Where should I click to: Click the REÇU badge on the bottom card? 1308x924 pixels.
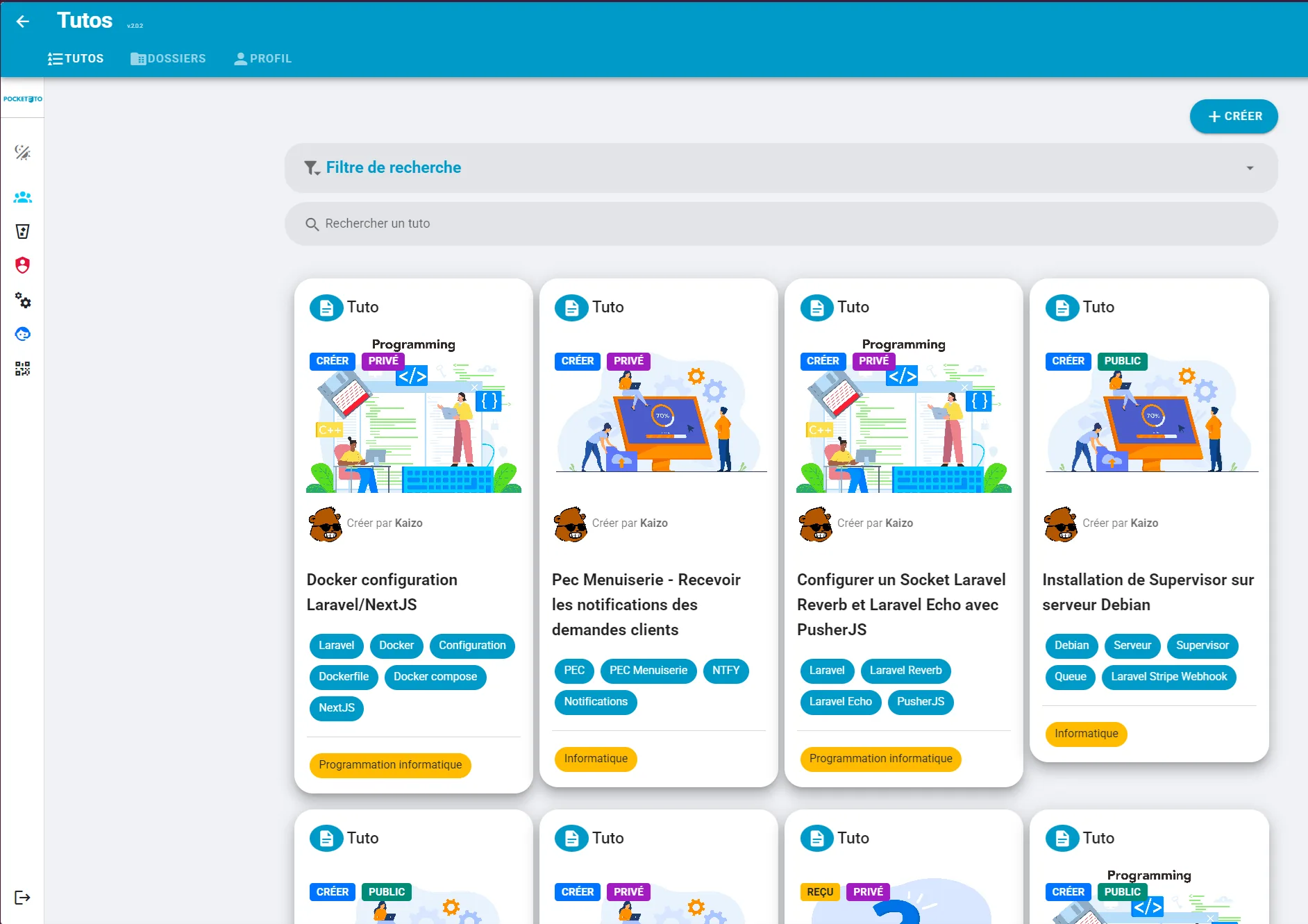(820, 892)
